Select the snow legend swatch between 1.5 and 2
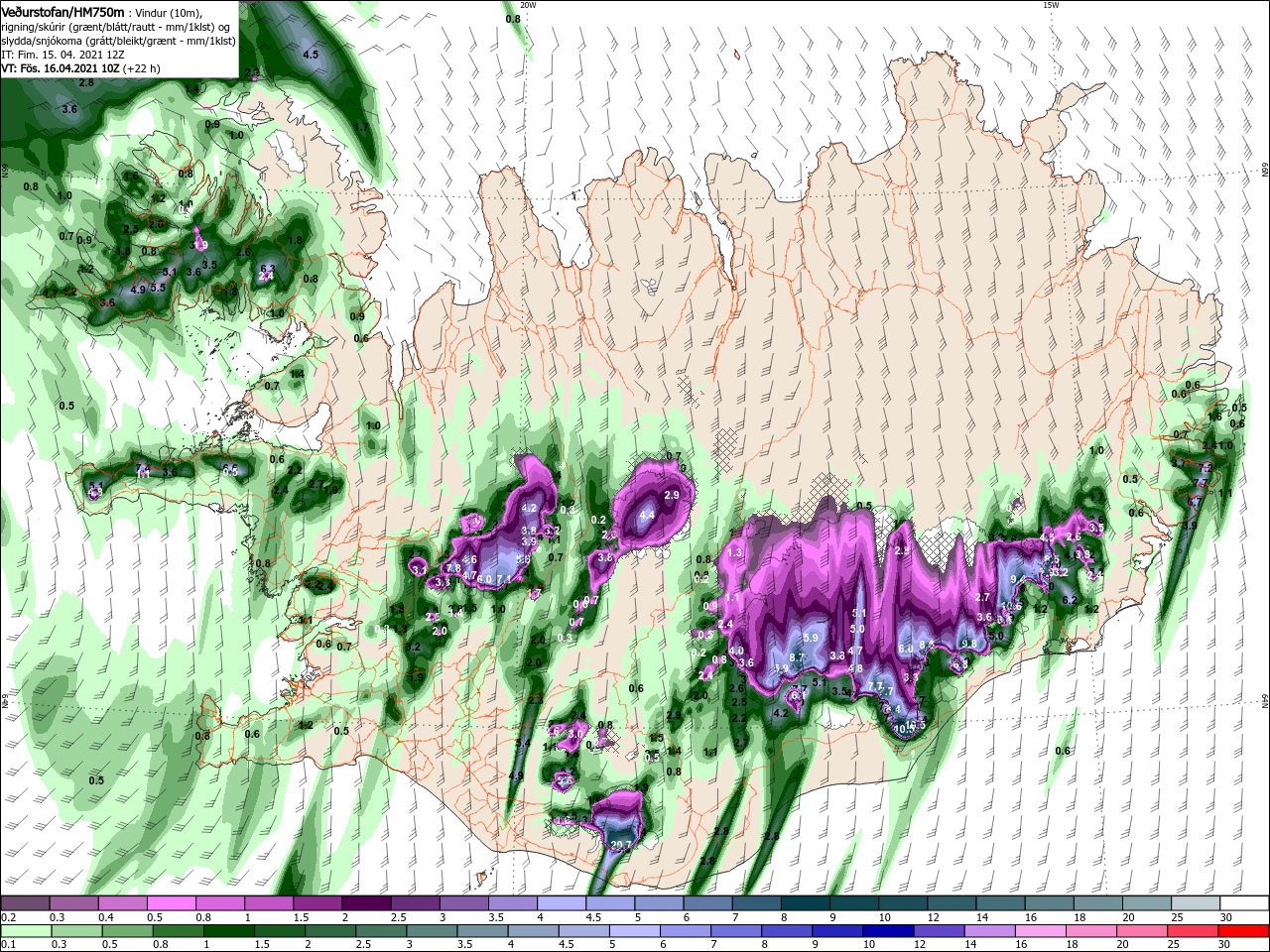 (317, 902)
